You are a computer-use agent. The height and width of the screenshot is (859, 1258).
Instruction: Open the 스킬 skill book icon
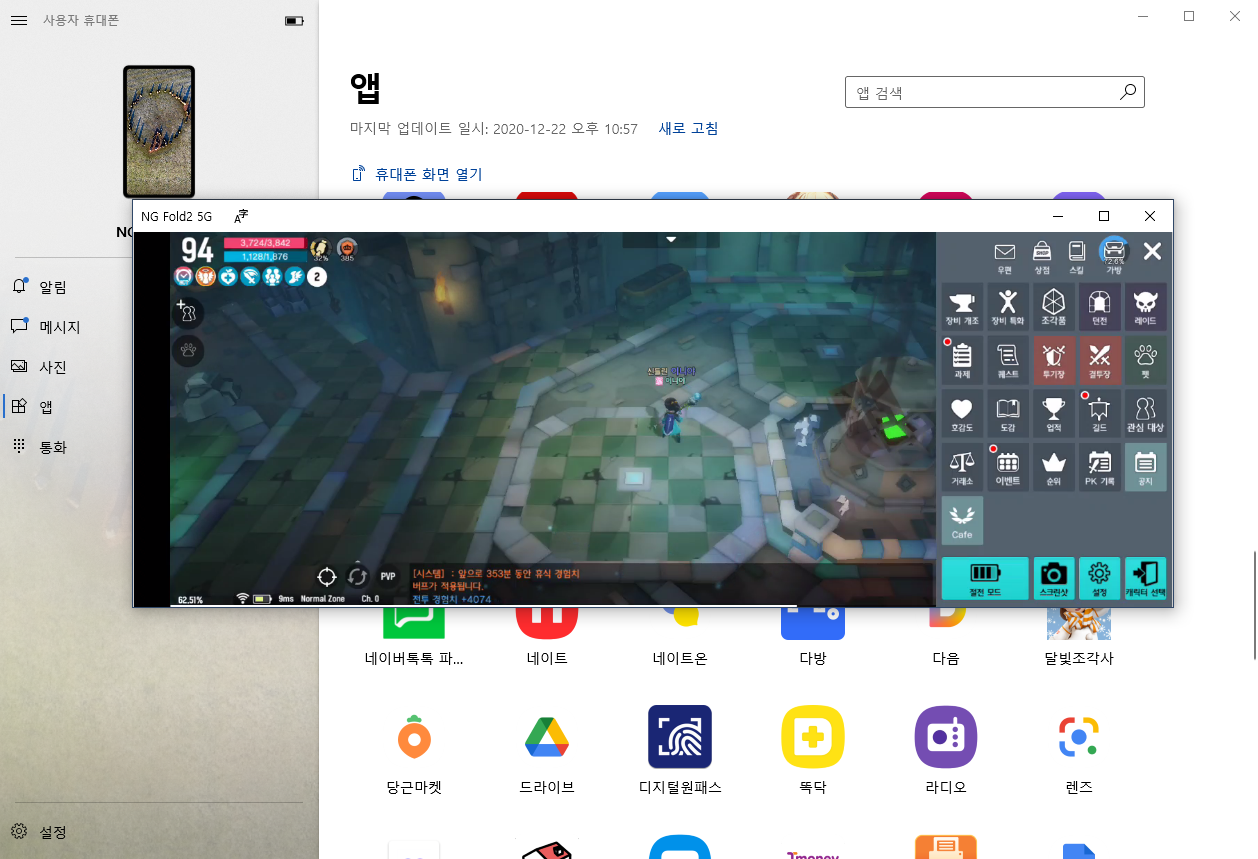pyautogui.click(x=1077, y=256)
